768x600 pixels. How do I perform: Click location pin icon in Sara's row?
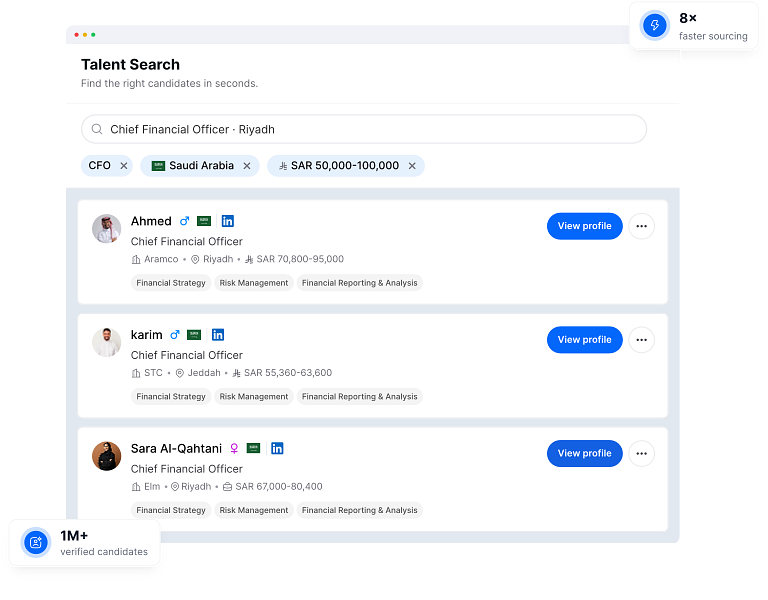175,487
